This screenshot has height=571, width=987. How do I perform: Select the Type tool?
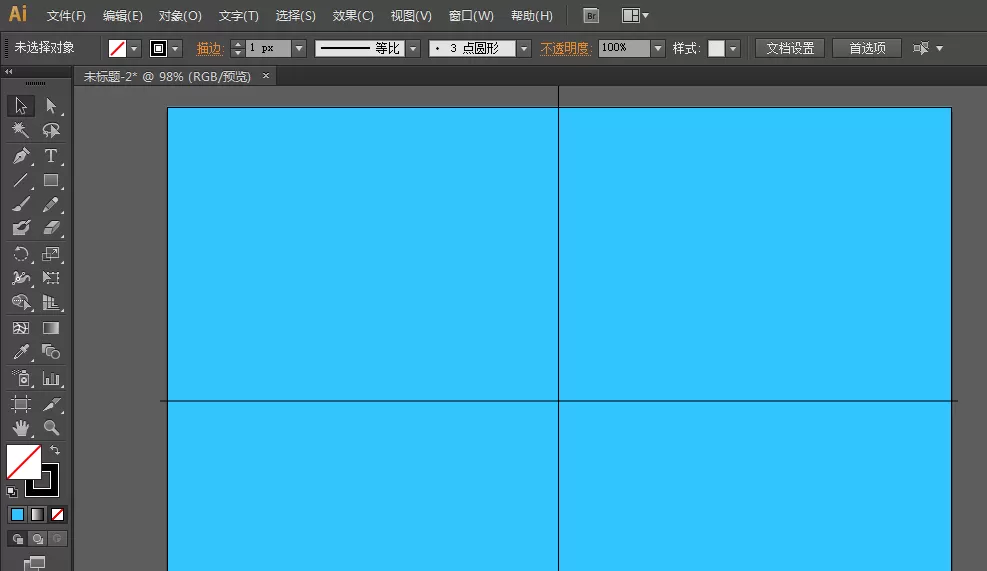pyautogui.click(x=51, y=155)
